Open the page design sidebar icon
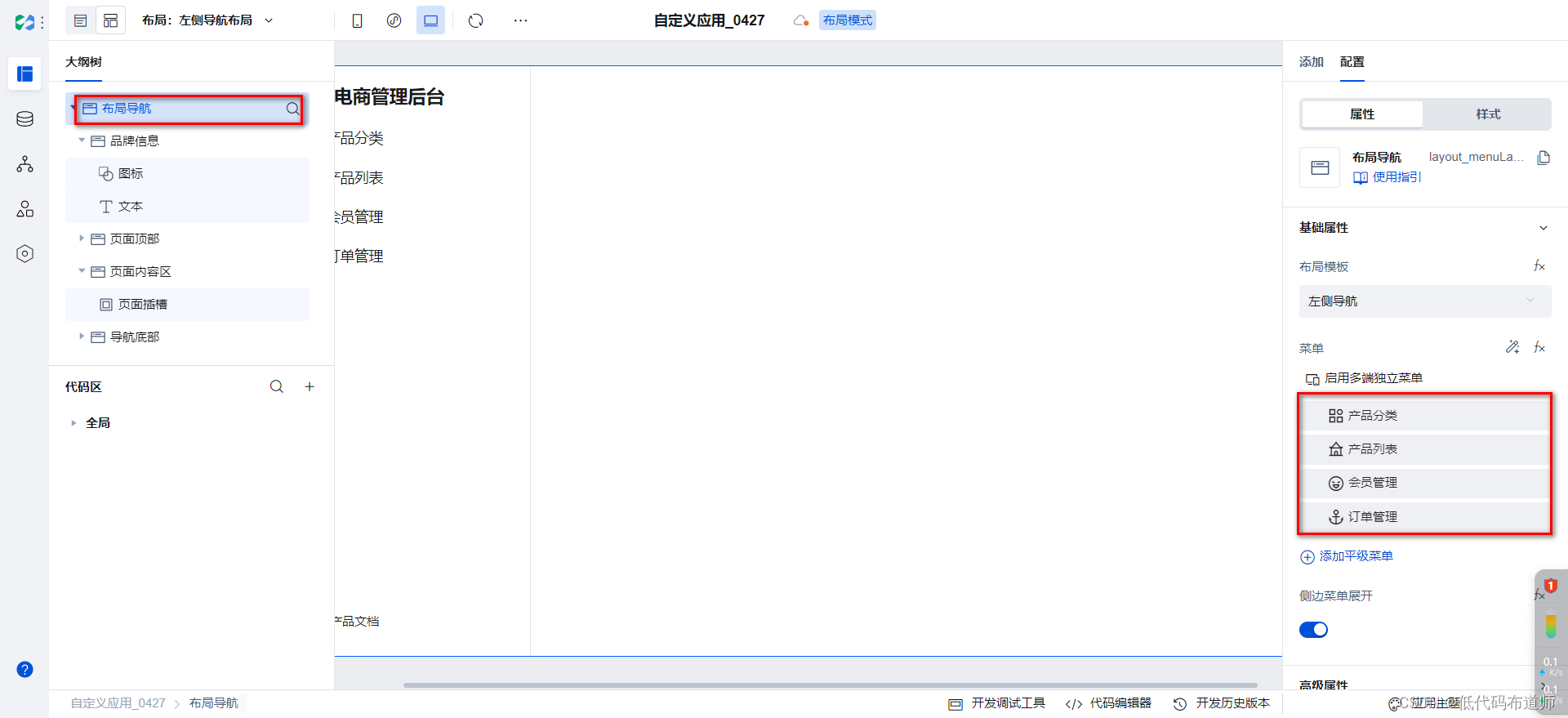The width and height of the screenshot is (1568, 718). point(24,74)
